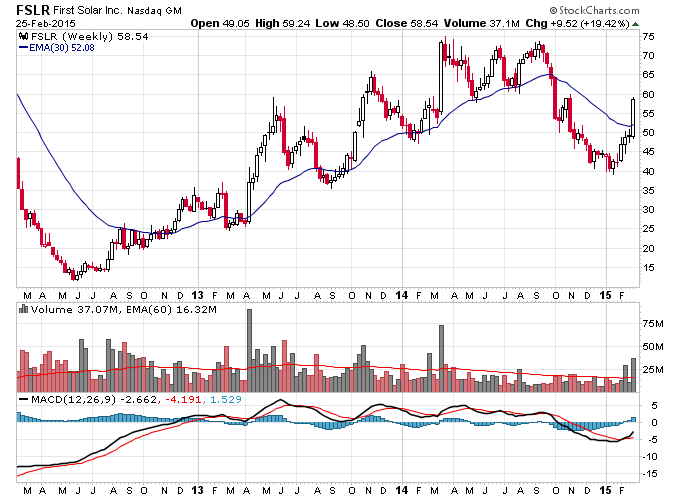
Task: Click the First Solar Inc. company name
Action: [x=88, y=10]
